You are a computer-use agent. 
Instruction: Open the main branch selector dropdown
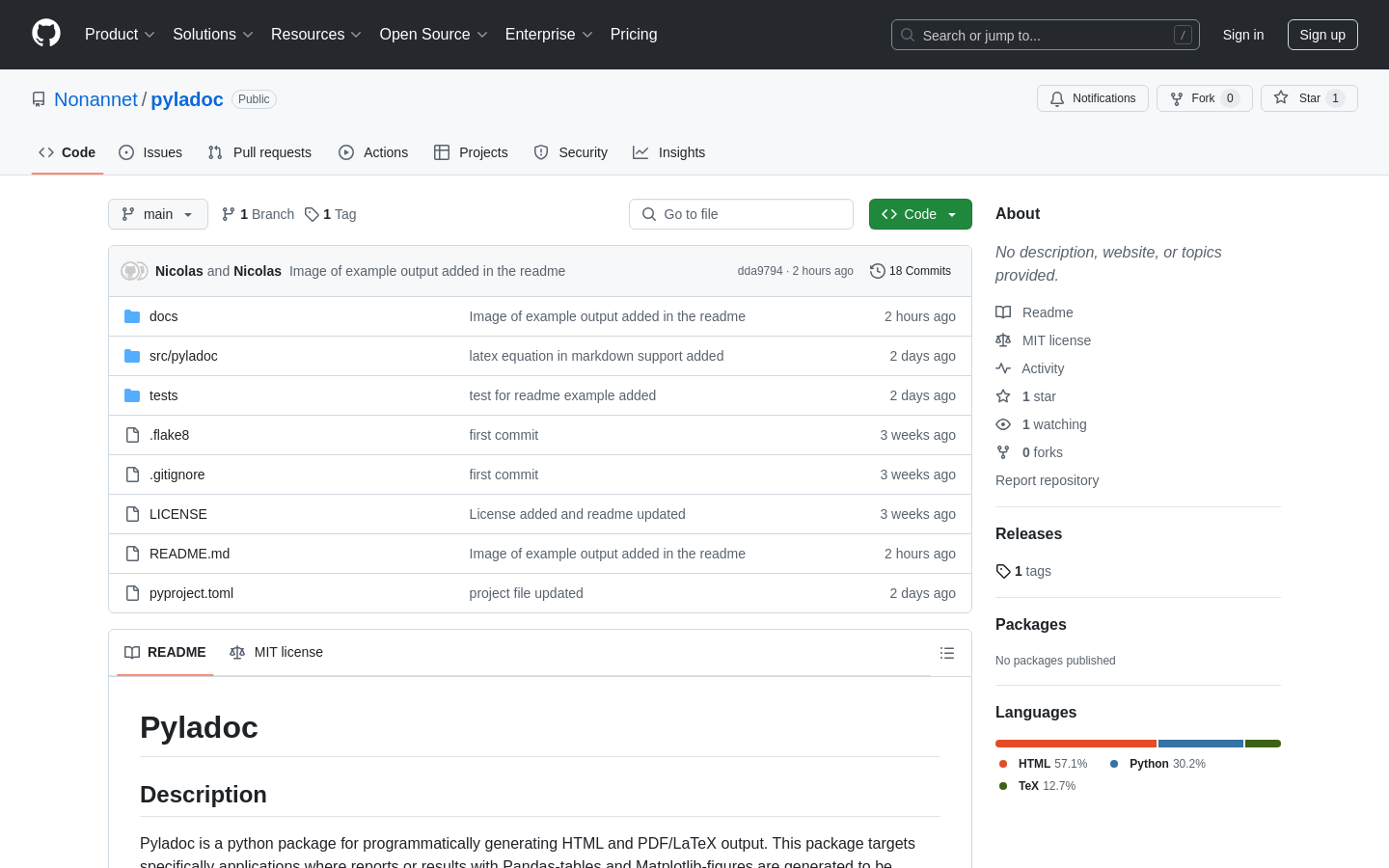[158, 214]
